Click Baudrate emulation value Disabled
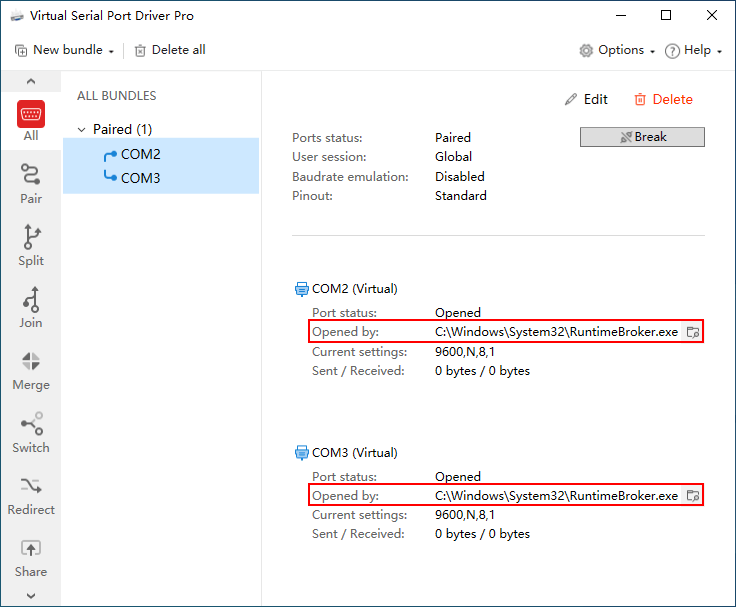The width and height of the screenshot is (736, 607). tap(460, 177)
